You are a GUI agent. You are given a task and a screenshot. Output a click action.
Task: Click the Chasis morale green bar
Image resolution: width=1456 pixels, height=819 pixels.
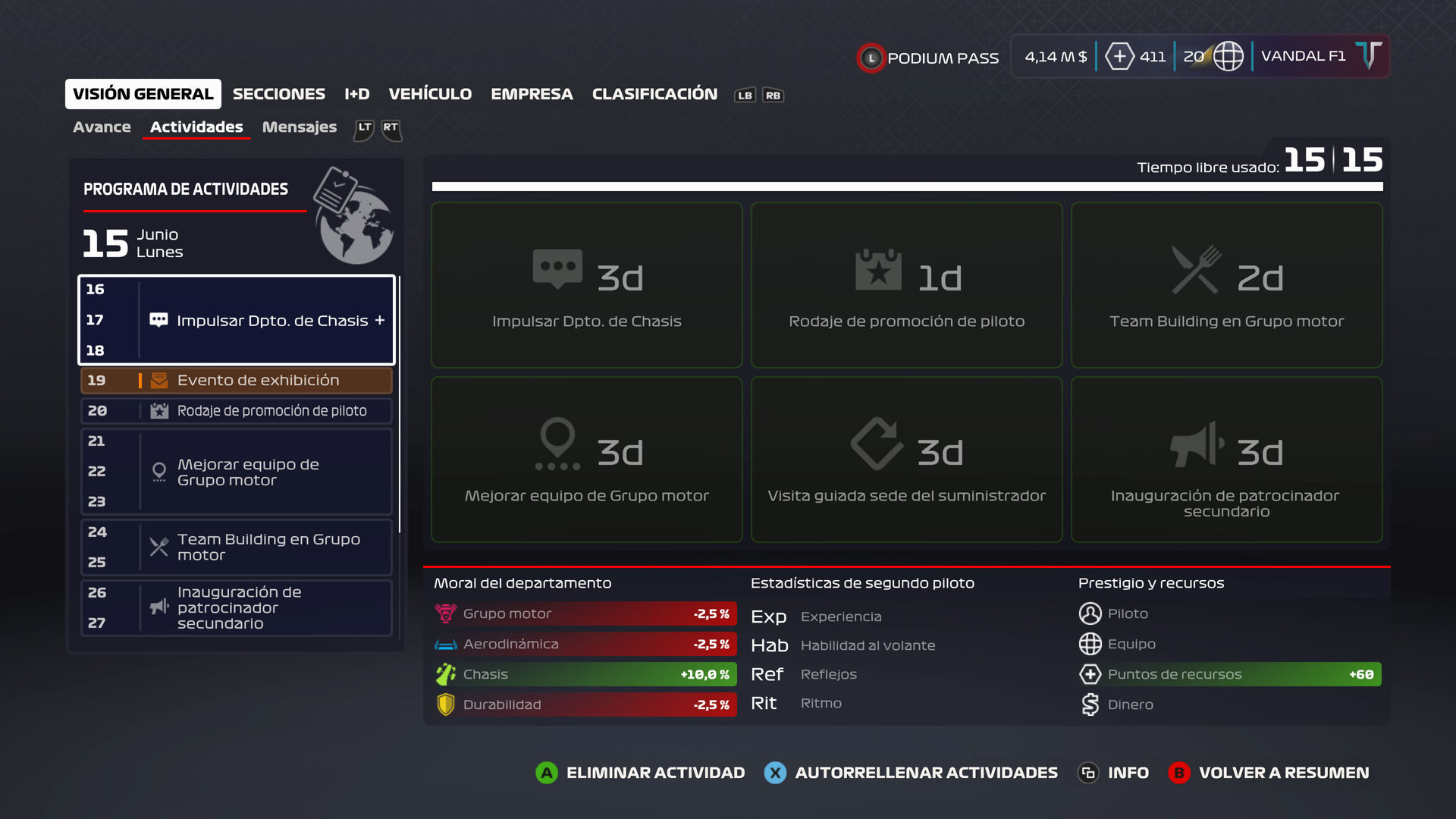coord(584,674)
